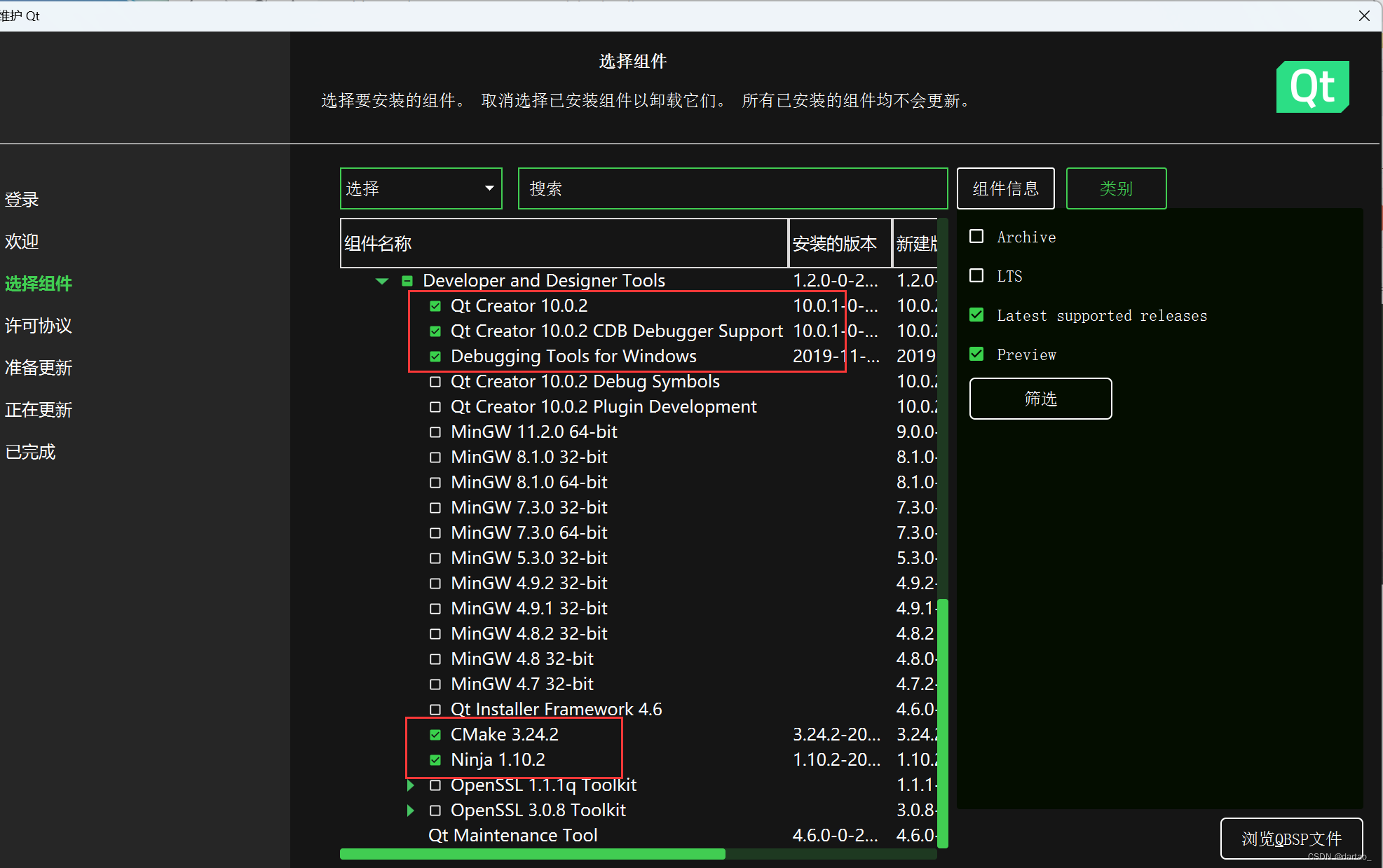1383x868 pixels.
Task: Expand OpenSSL 3.0.8 Toolkit node
Action: tap(411, 811)
